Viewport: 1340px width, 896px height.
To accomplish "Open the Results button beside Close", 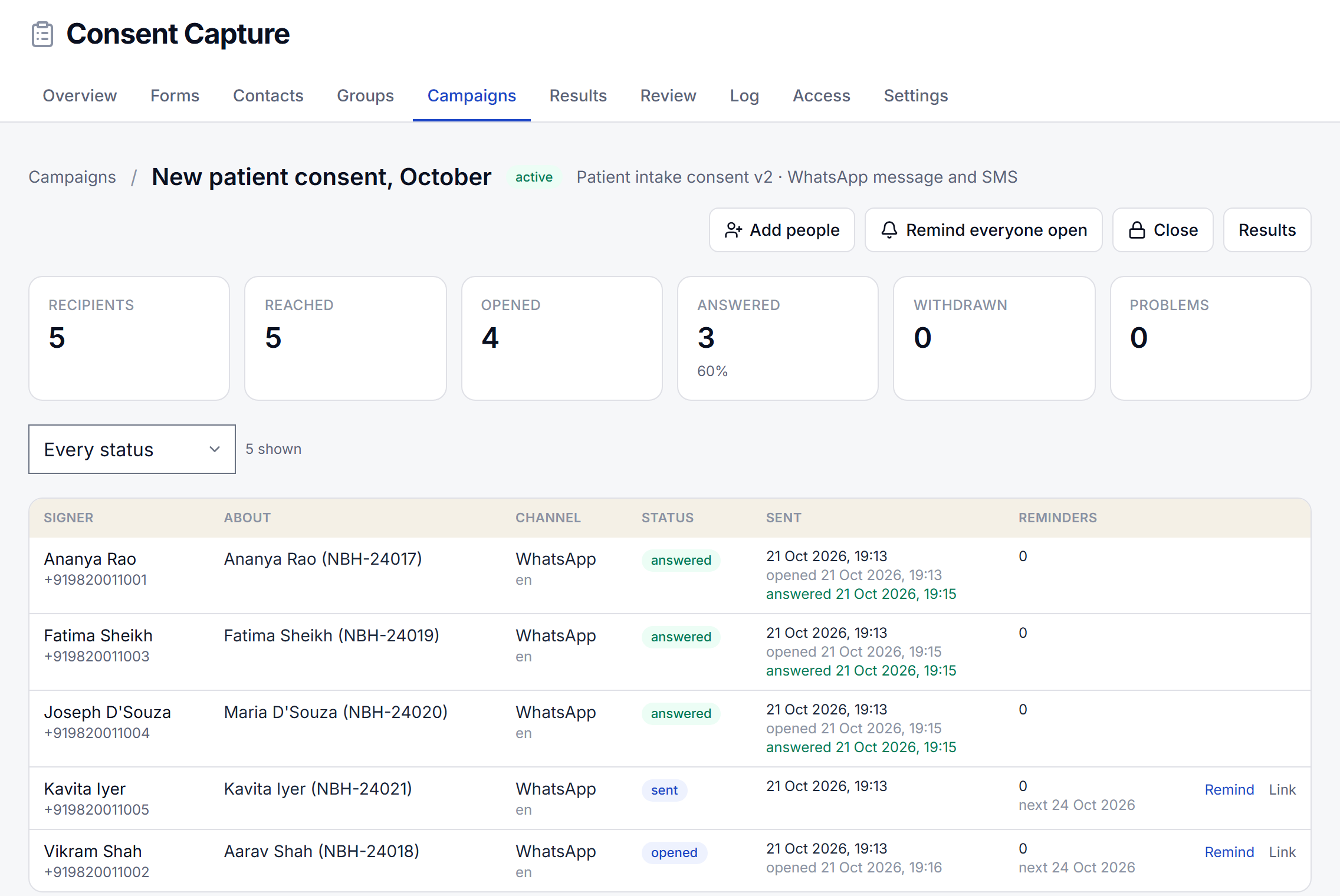I will click(1267, 230).
